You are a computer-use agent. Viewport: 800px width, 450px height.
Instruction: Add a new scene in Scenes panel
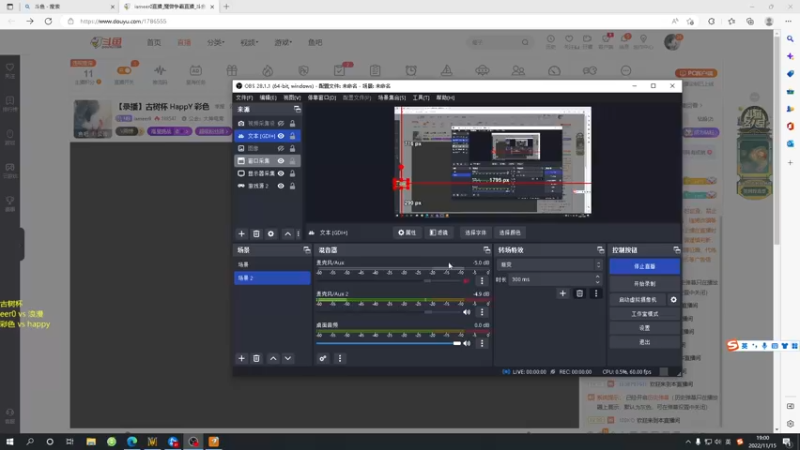click(241, 358)
